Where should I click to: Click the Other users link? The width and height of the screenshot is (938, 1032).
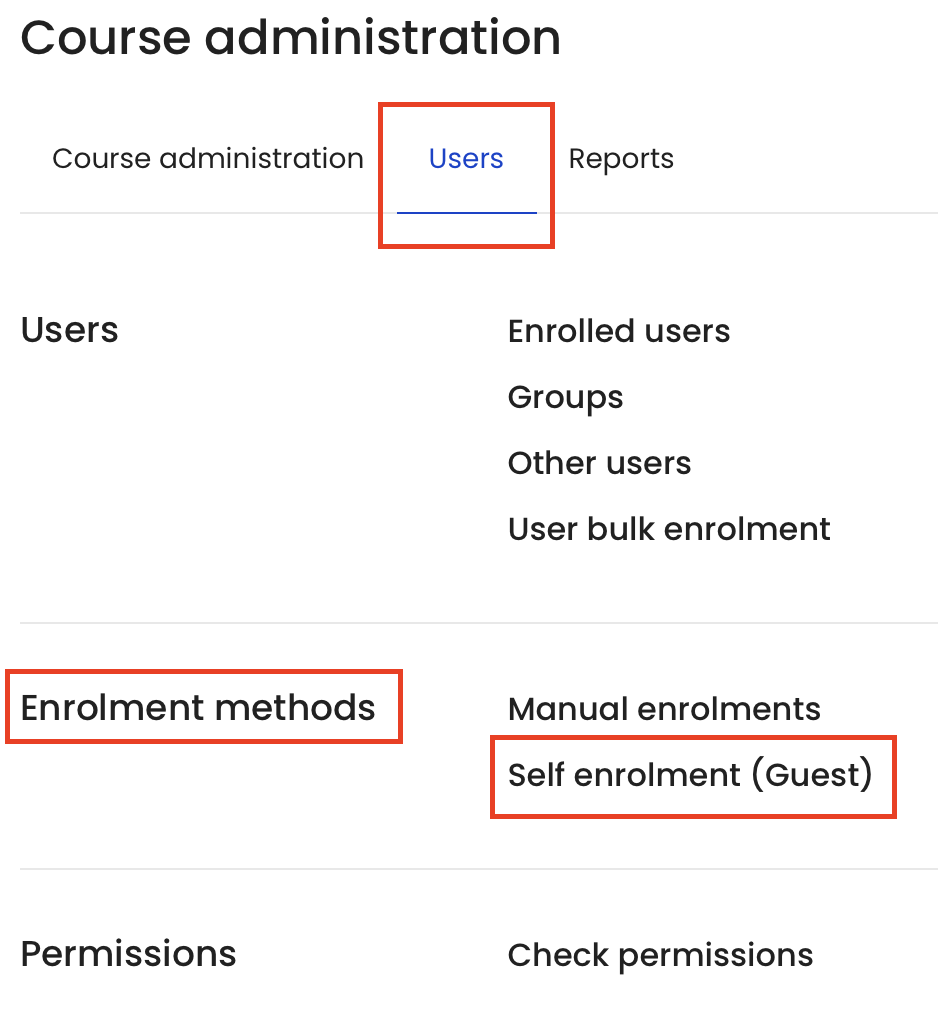600,463
